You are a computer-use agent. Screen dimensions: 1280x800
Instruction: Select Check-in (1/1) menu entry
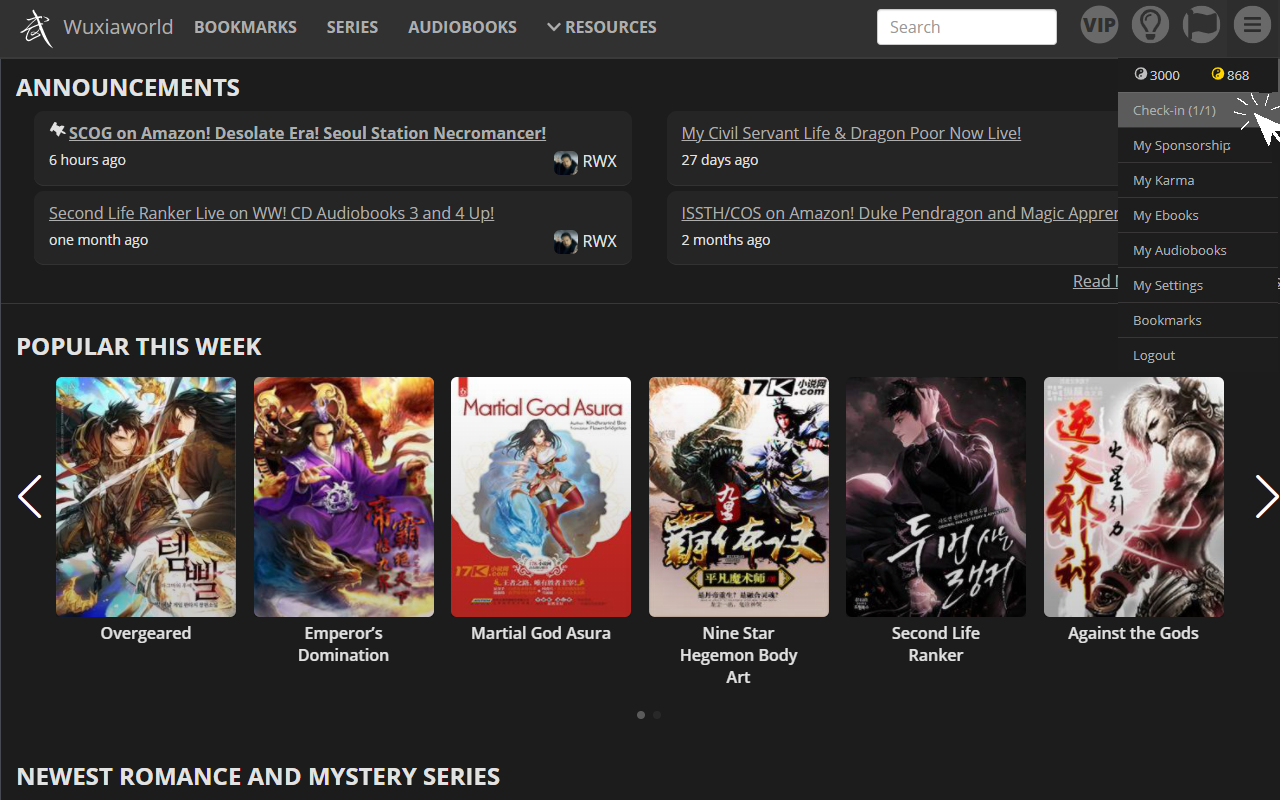[x=1198, y=110]
